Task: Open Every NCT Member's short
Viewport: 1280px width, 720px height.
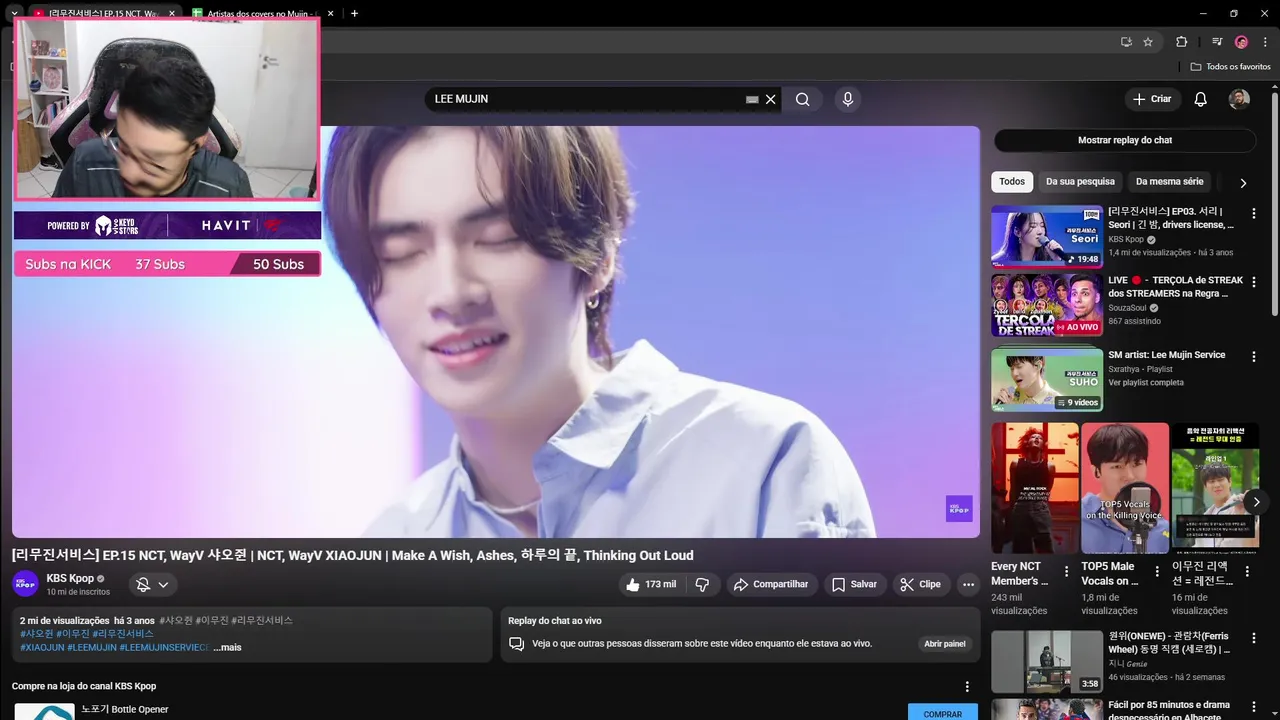Action: click(x=1034, y=488)
